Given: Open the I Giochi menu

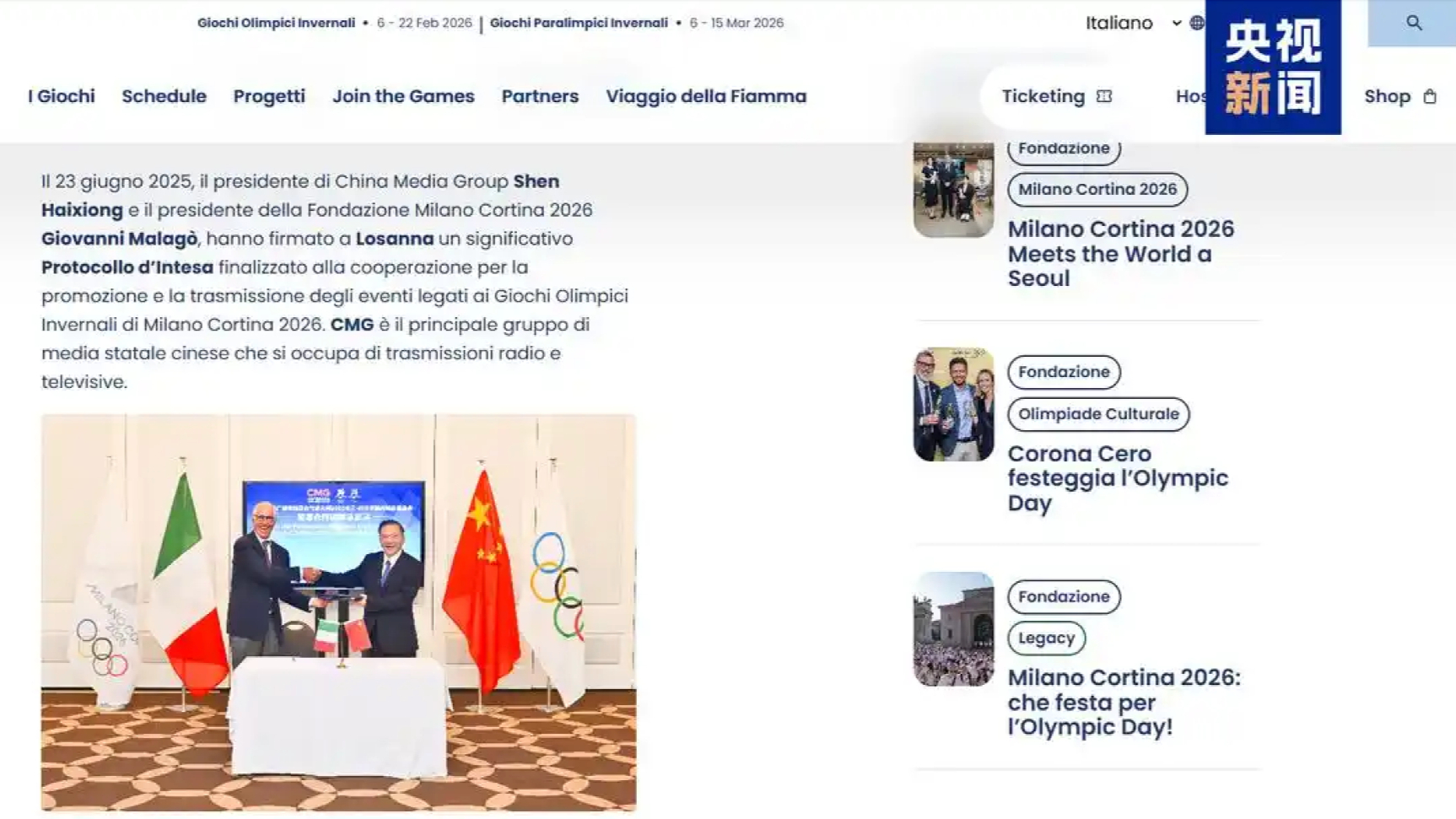Looking at the screenshot, I should 62,96.
